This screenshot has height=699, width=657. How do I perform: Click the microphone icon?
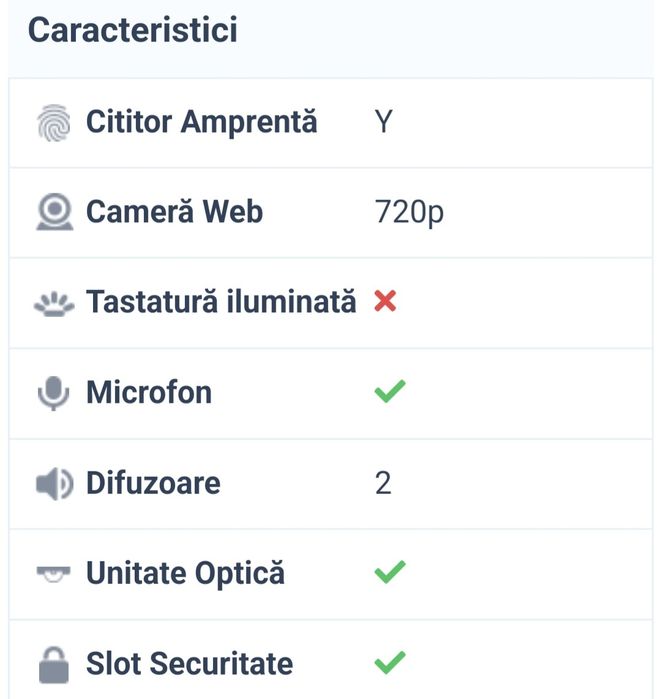[x=54, y=393]
